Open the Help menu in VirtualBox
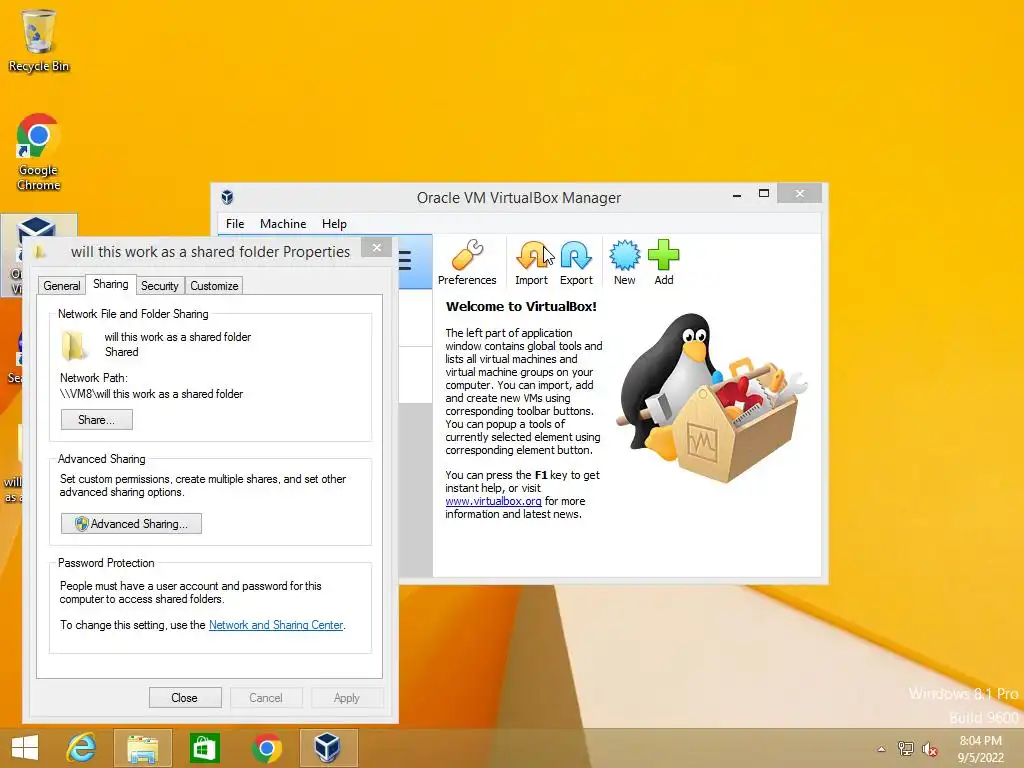 pyautogui.click(x=334, y=223)
